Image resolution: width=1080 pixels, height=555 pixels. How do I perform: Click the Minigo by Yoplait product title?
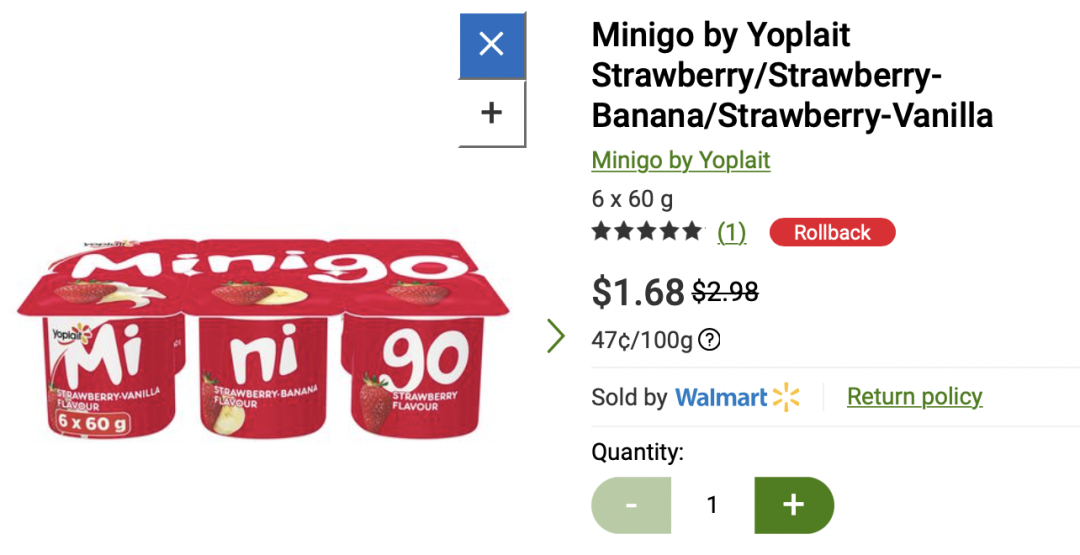792,76
